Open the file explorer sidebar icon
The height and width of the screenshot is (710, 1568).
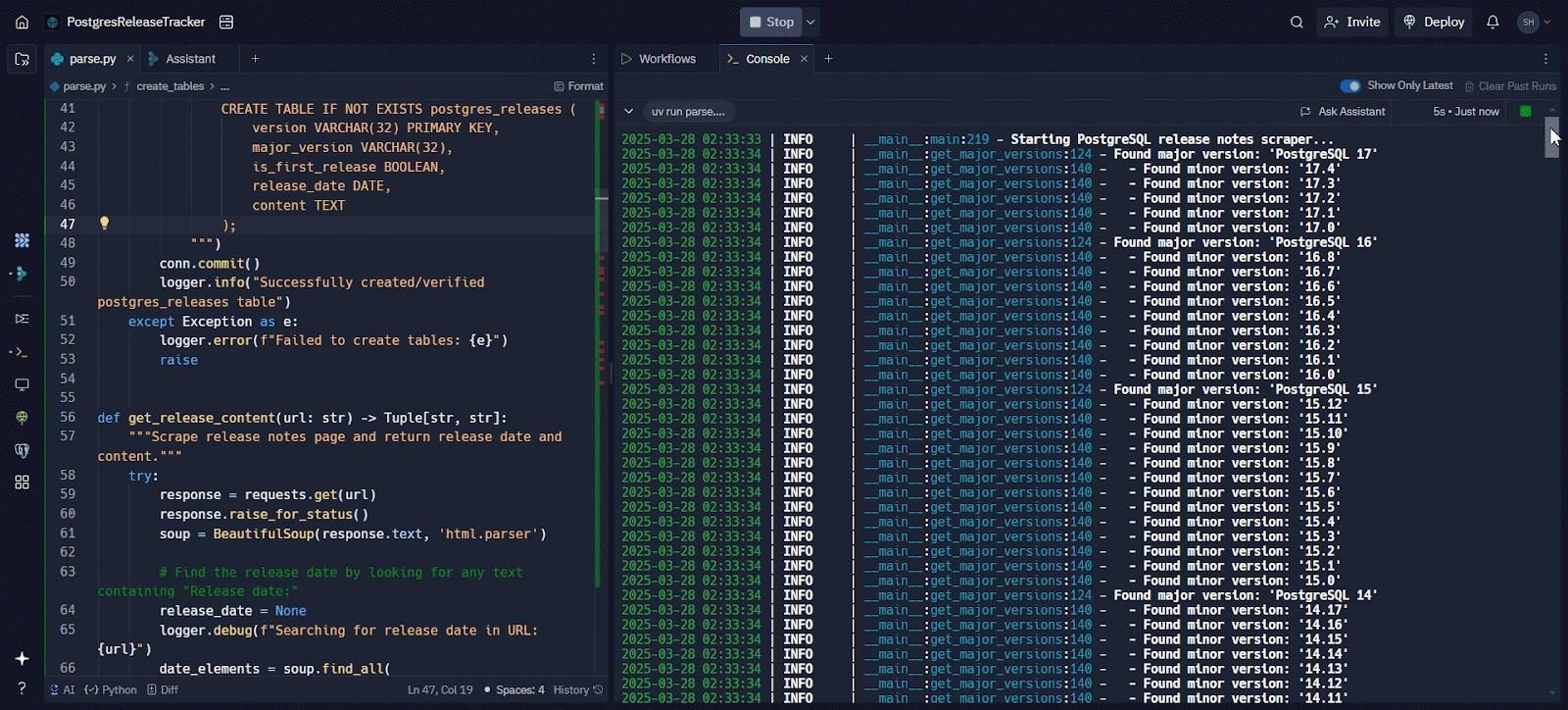(22, 59)
